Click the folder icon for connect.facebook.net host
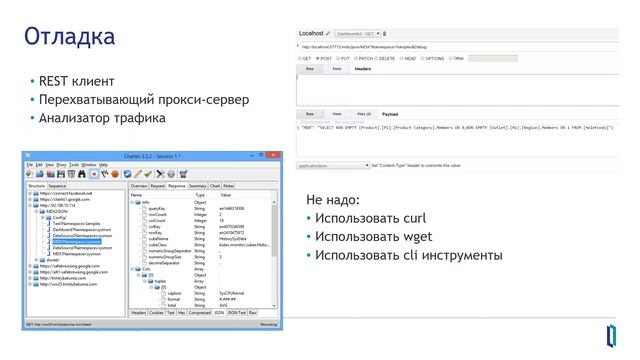 36,193
